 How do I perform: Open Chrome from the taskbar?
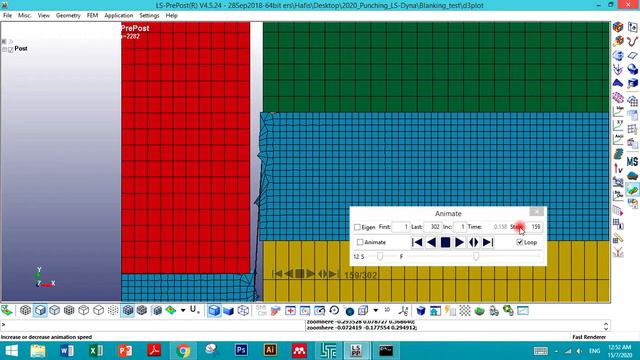coord(183,351)
